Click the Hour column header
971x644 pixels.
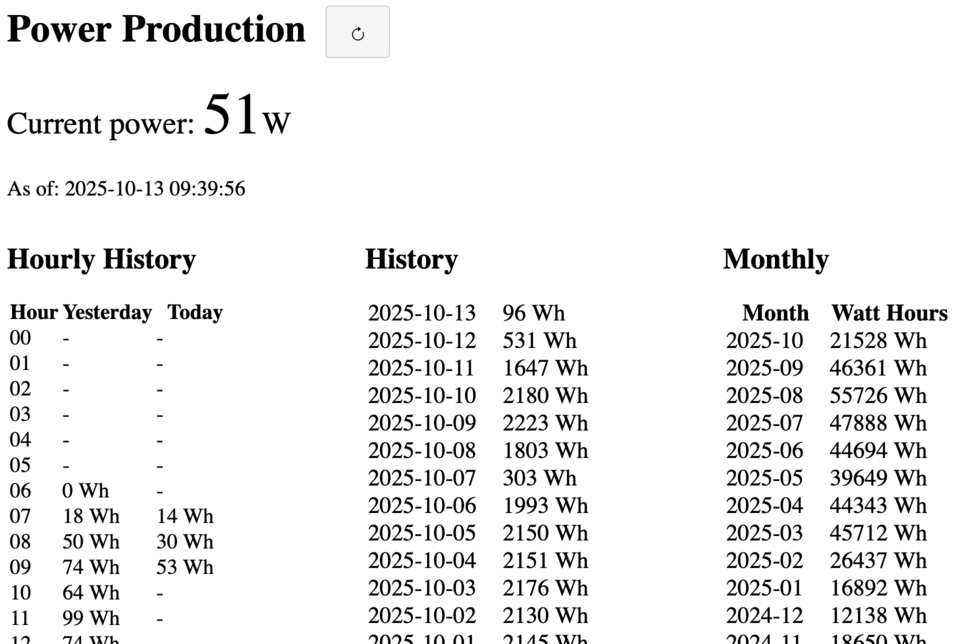pyautogui.click(x=30, y=312)
